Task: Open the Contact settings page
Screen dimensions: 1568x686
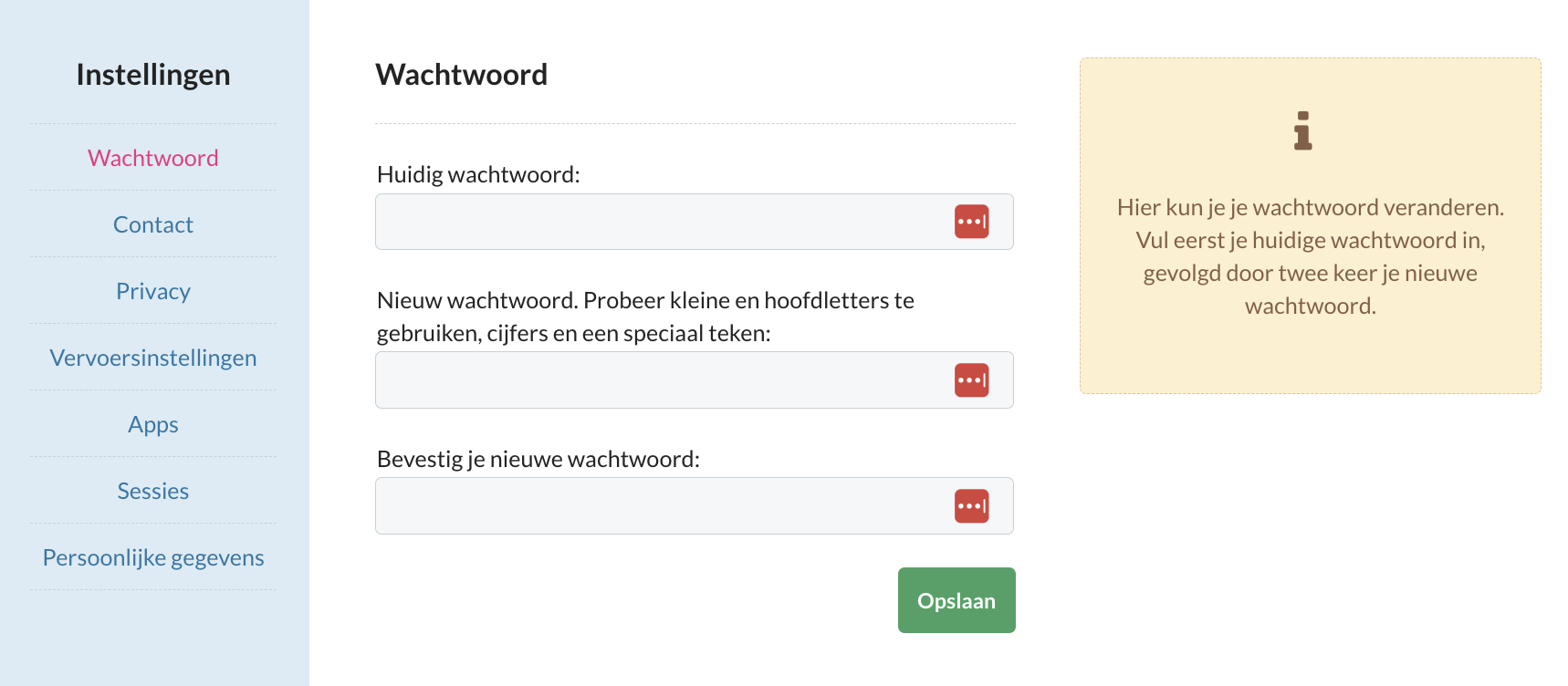Action: [153, 224]
